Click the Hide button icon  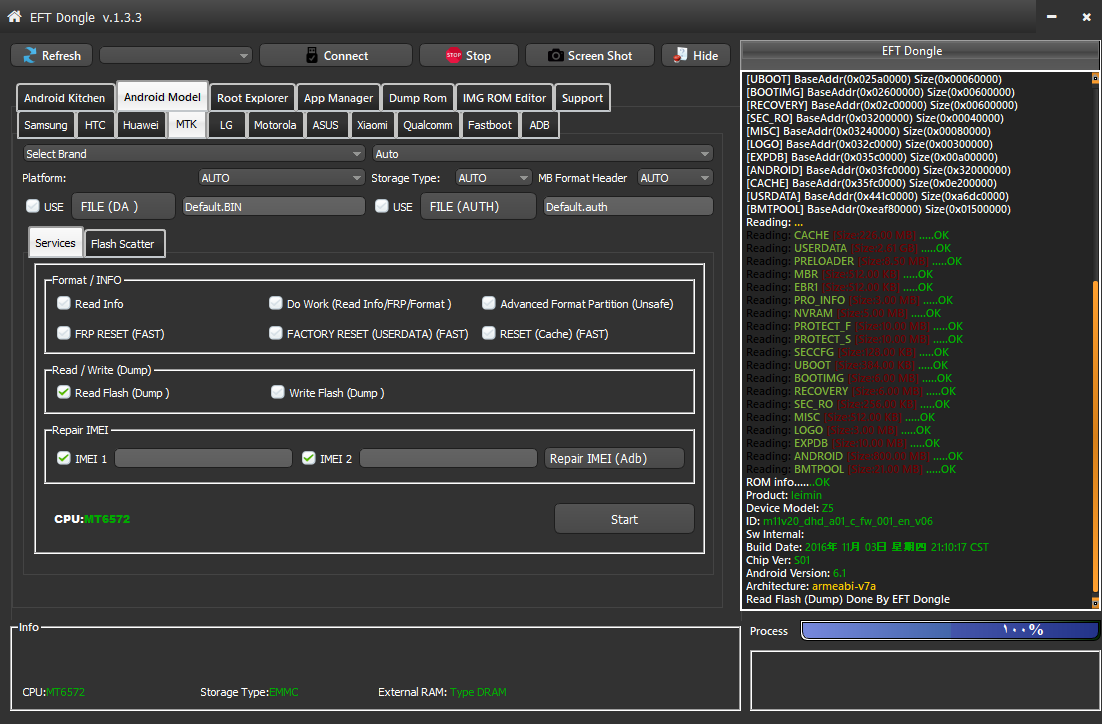coord(680,56)
